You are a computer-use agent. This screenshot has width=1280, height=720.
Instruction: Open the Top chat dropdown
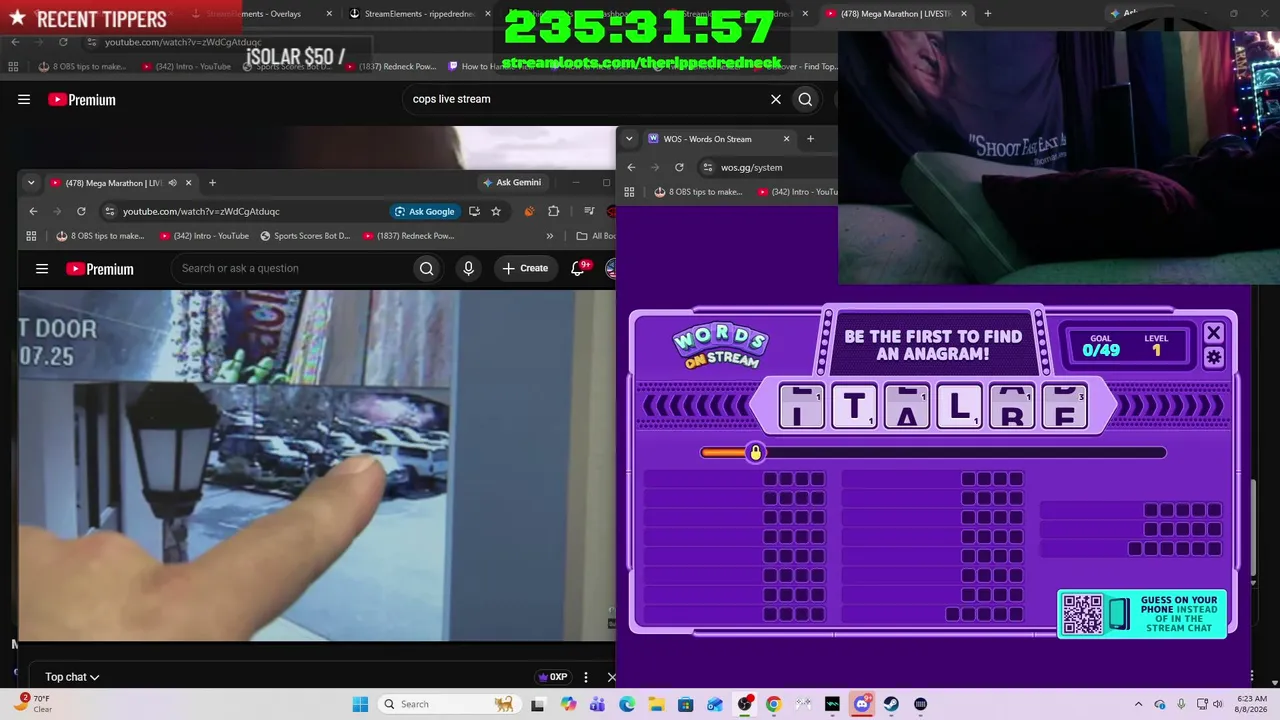click(72, 677)
